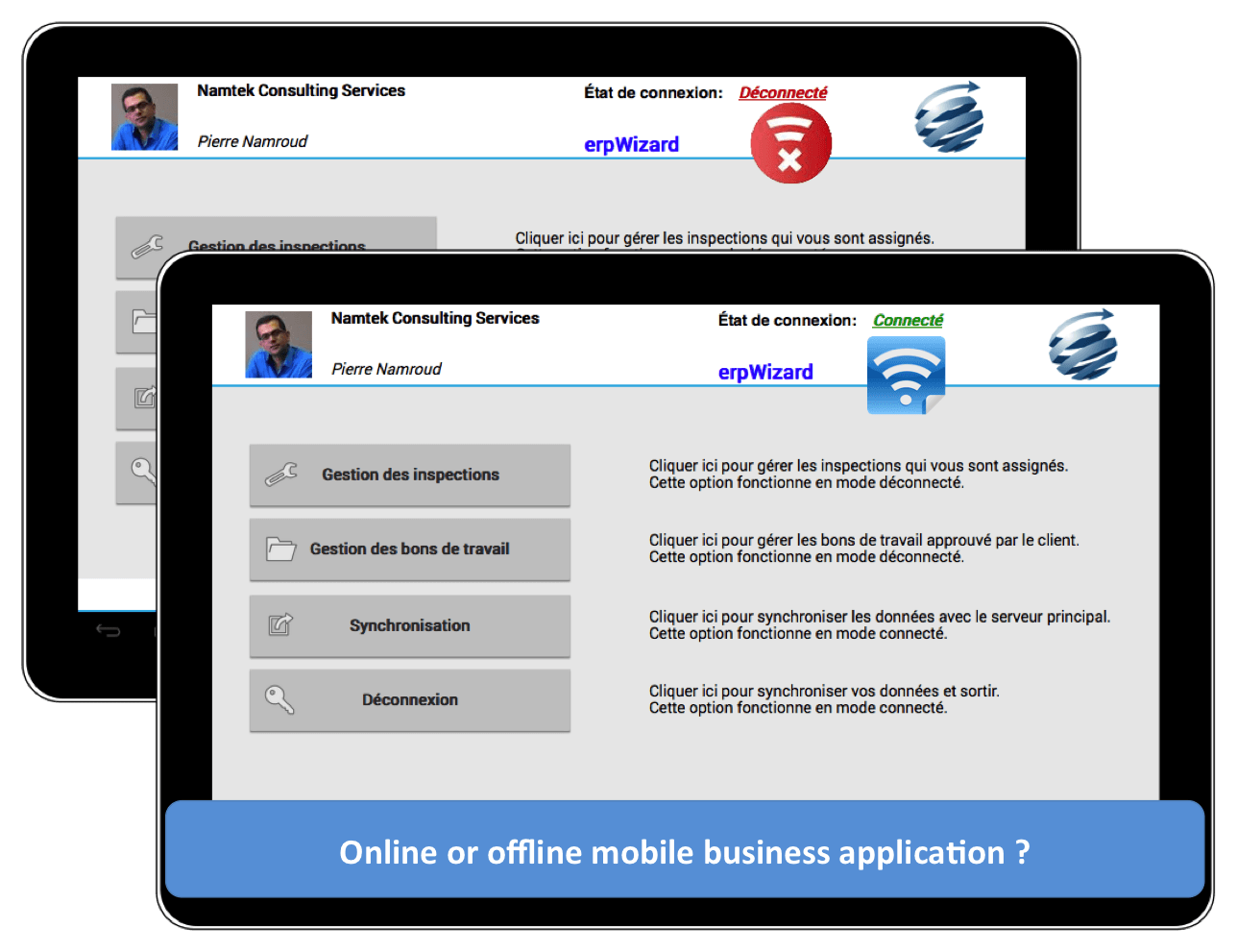Click text 'synchroniser les données avec le serveur principal'
Screen dimensions: 1237x952
point(934,617)
